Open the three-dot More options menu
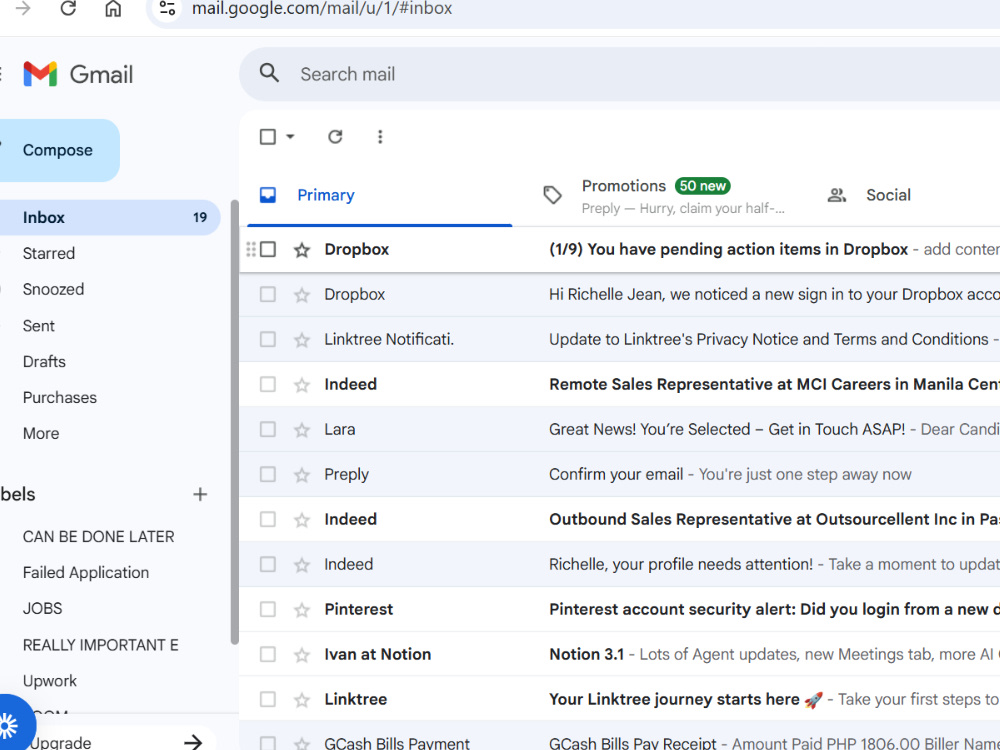The width and height of the screenshot is (1000, 750). (380, 136)
